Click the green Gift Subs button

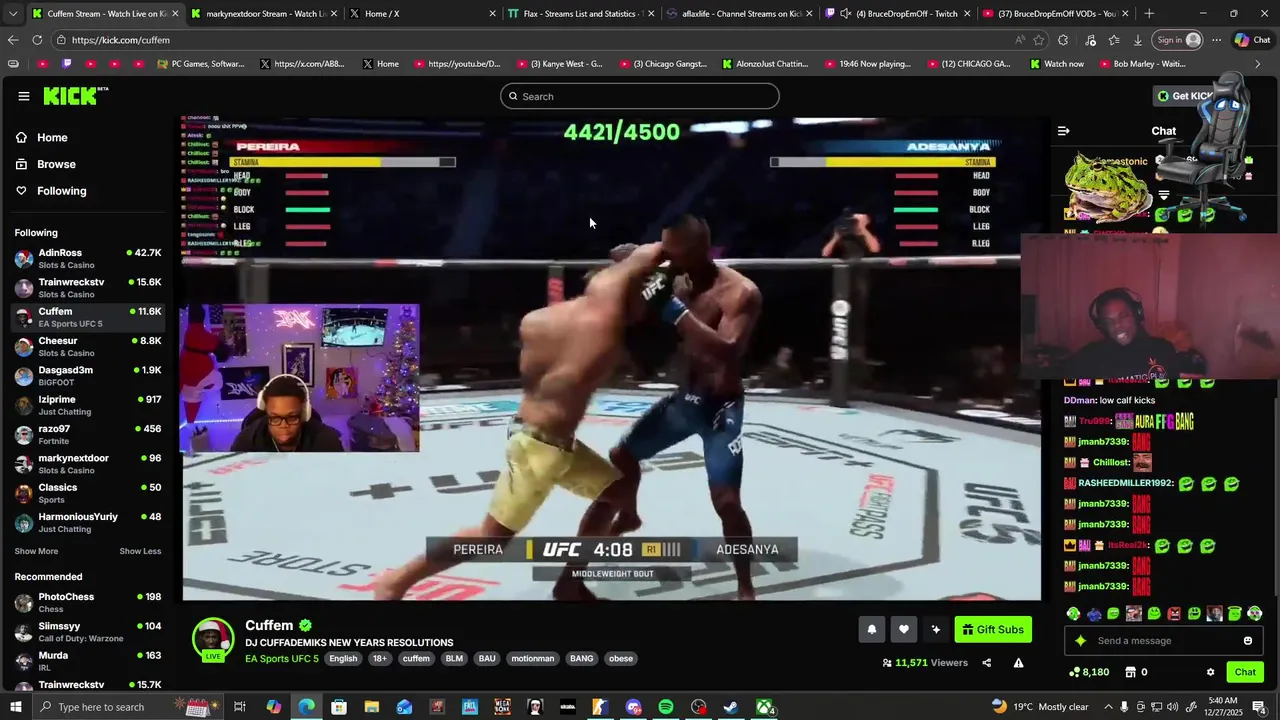point(993,629)
